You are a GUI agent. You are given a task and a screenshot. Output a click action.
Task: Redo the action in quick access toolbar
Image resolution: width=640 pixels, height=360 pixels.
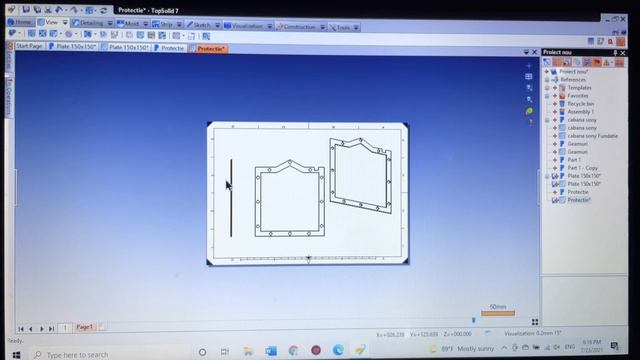tap(73, 9)
